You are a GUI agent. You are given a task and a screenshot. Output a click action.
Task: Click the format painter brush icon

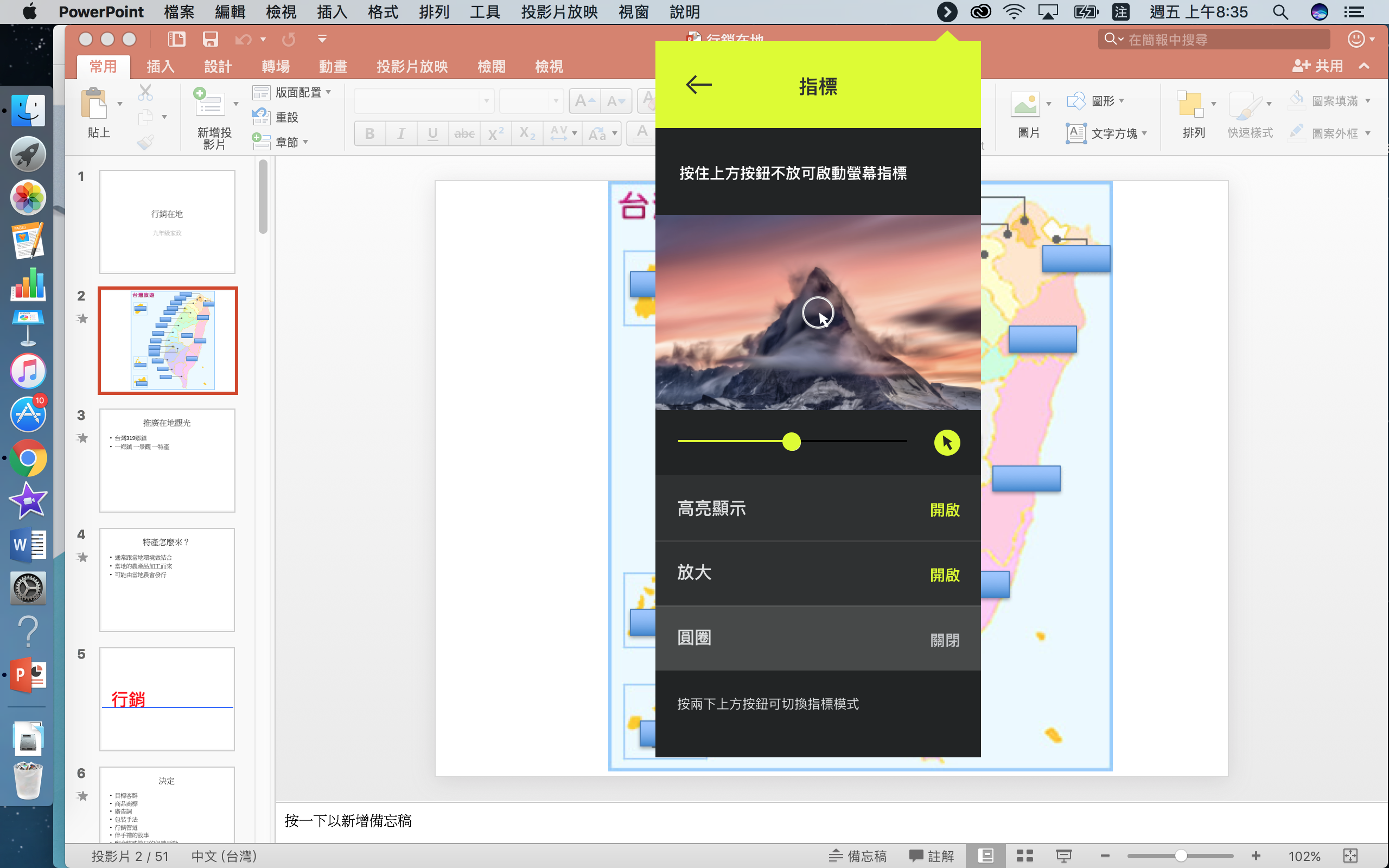[x=146, y=142]
